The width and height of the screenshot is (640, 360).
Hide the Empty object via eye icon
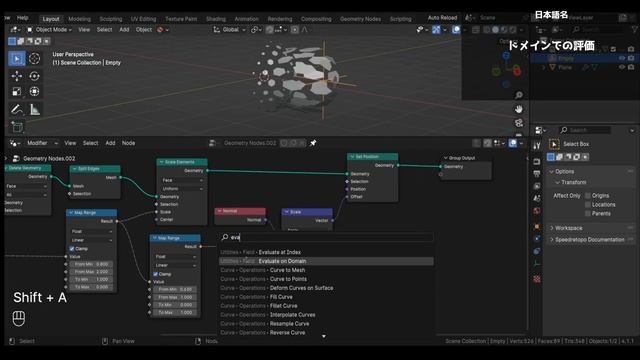coord(622,58)
